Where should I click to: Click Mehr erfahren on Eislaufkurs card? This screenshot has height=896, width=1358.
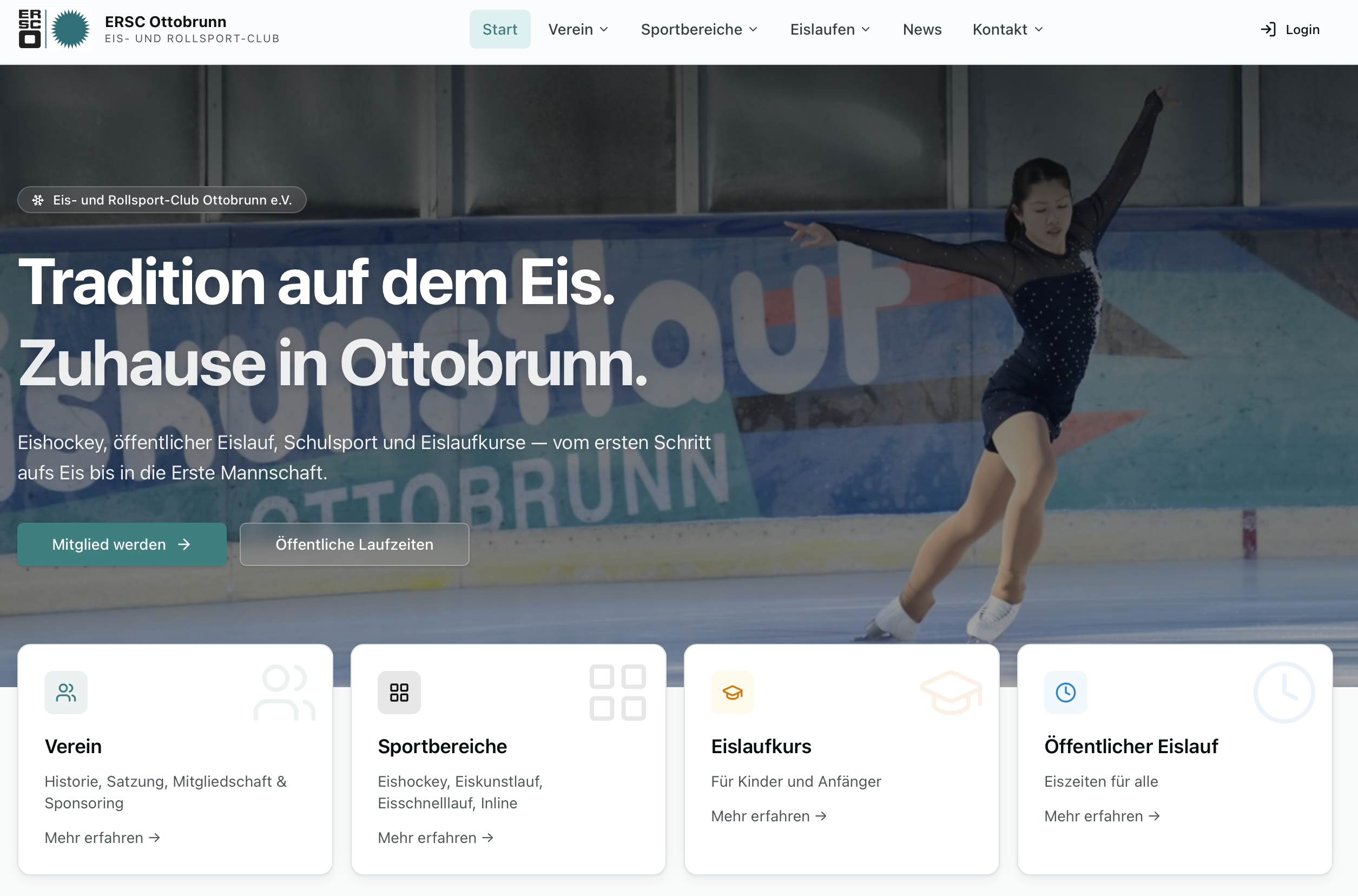pos(769,816)
